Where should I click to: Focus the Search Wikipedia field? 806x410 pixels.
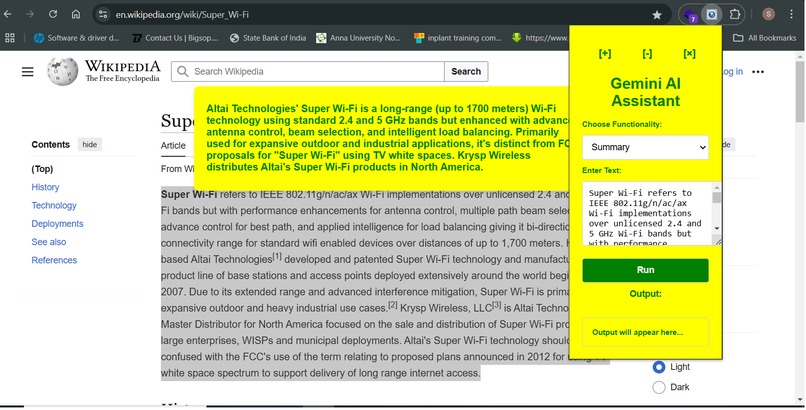pyautogui.click(x=308, y=71)
